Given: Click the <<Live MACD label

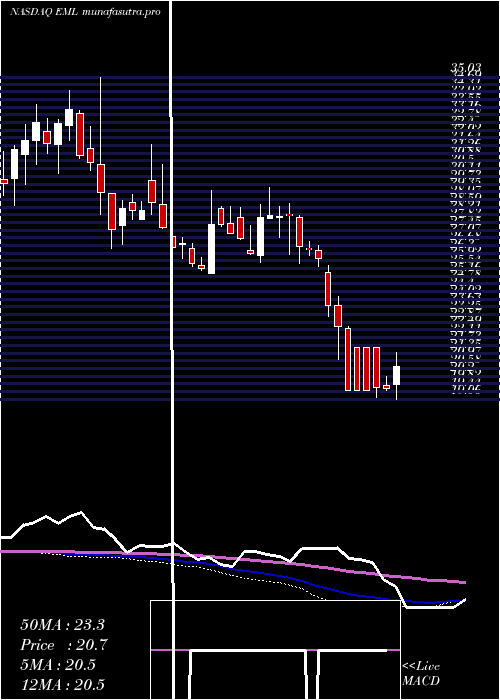Looking at the screenshot, I should click(x=421, y=674).
